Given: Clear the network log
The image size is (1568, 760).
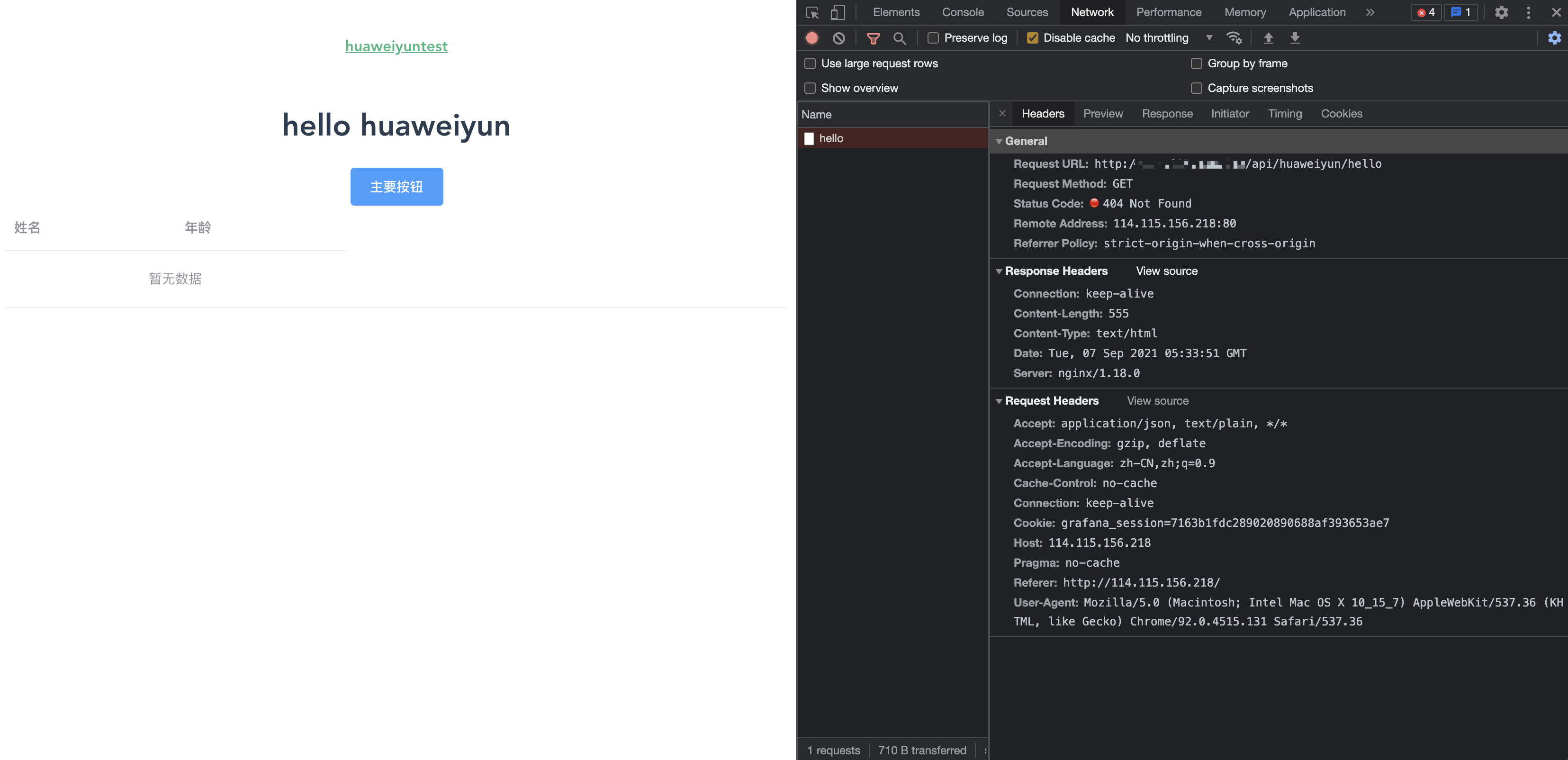Looking at the screenshot, I should click(x=839, y=38).
